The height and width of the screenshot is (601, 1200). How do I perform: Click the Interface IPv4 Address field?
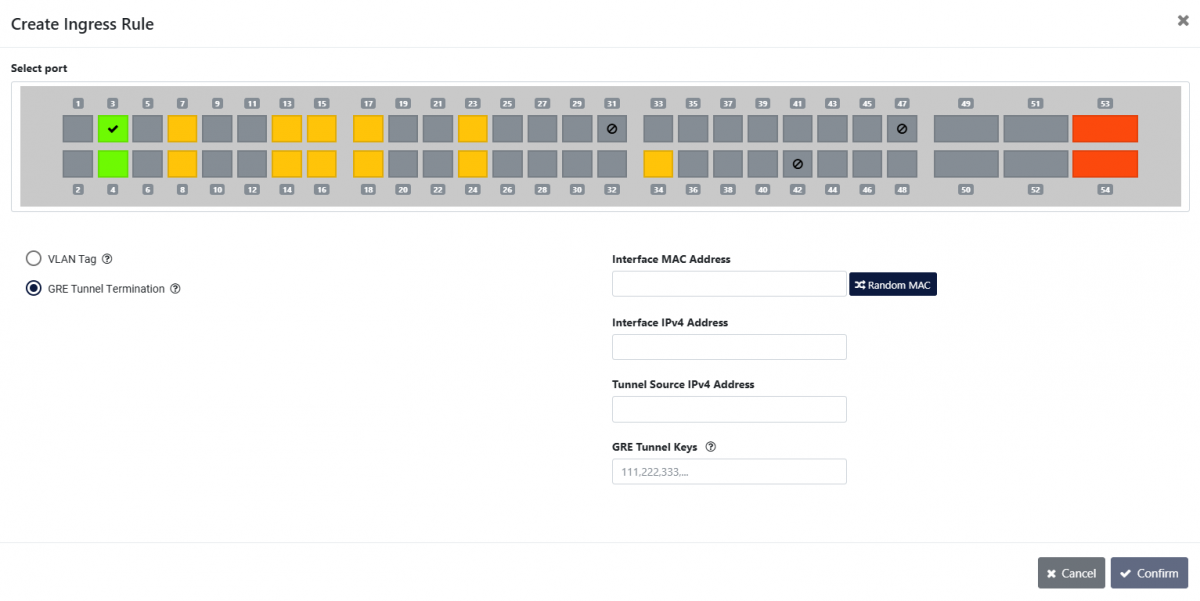tap(729, 347)
